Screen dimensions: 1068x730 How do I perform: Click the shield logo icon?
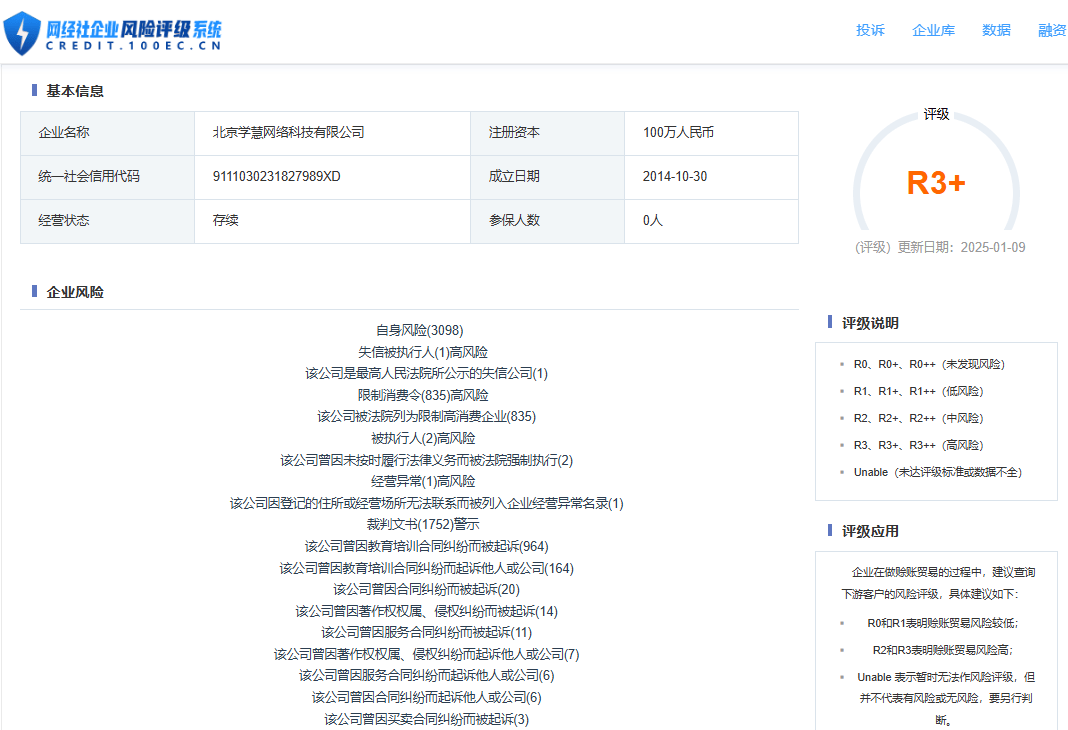22,33
